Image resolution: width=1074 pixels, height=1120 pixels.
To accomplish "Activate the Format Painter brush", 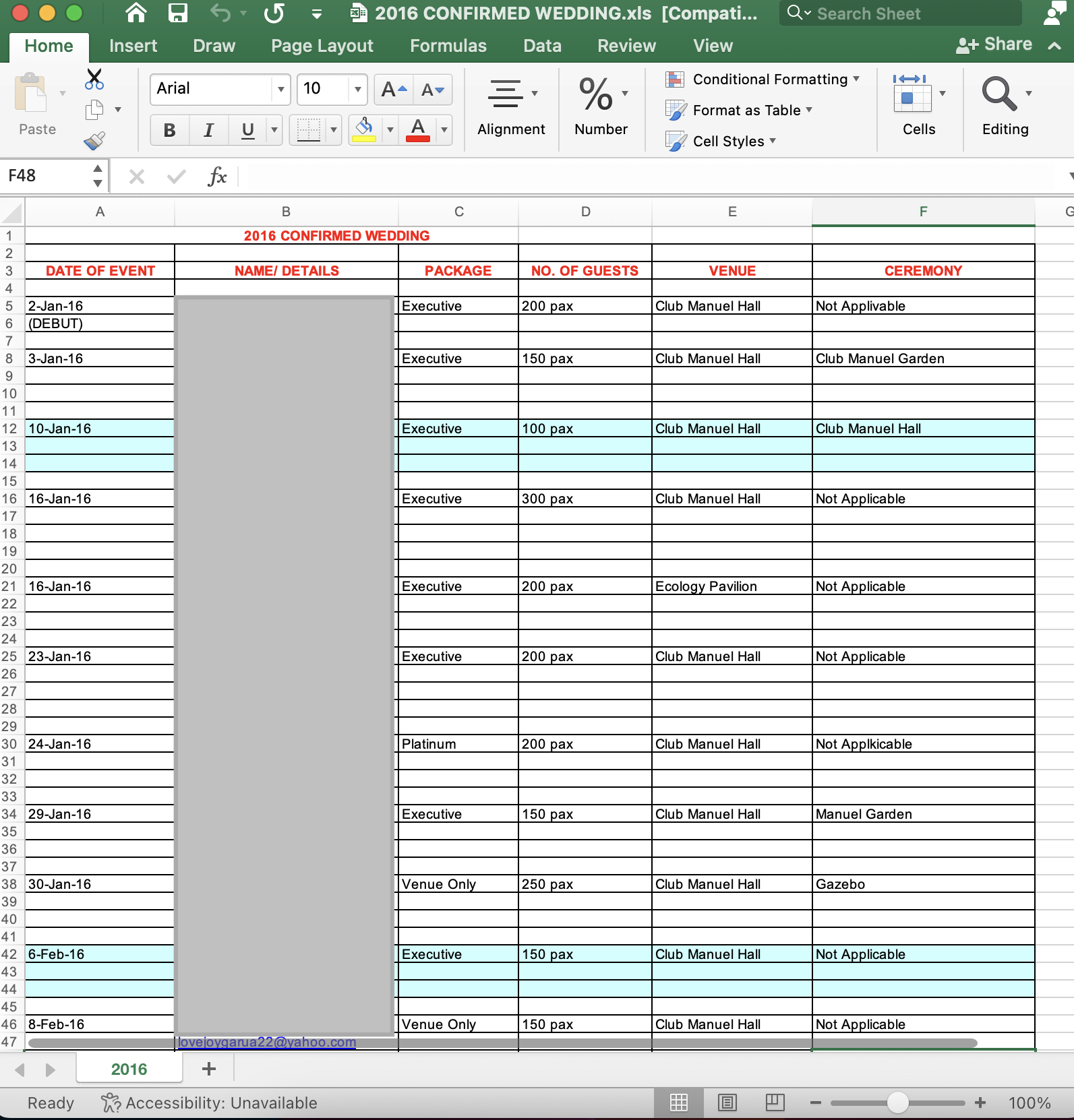I will 94,140.
